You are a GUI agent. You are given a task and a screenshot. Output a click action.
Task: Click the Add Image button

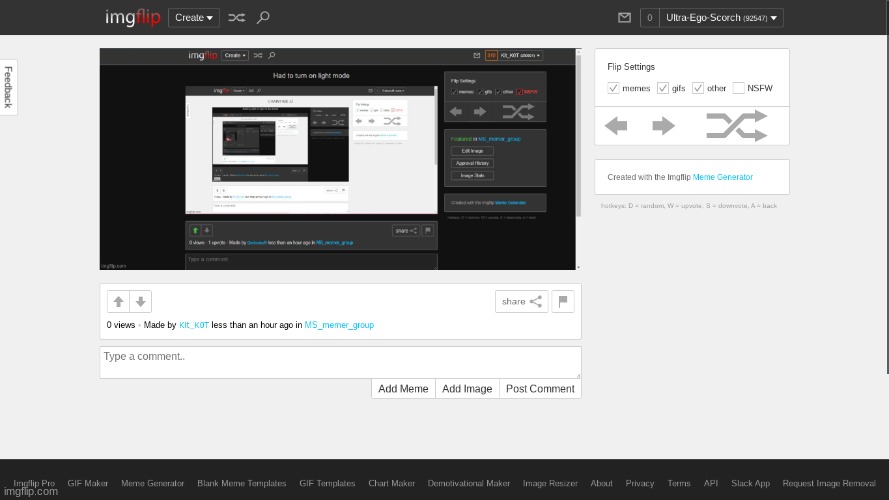(467, 389)
